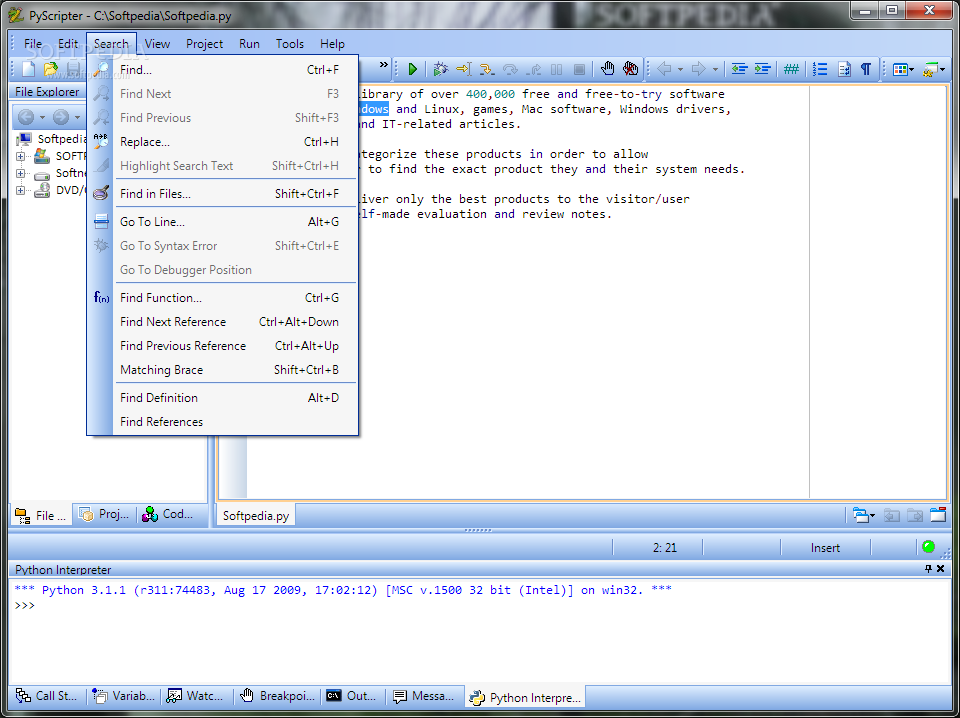
Task: Open File Explorer Back button dropdown arrow
Action: point(42,117)
